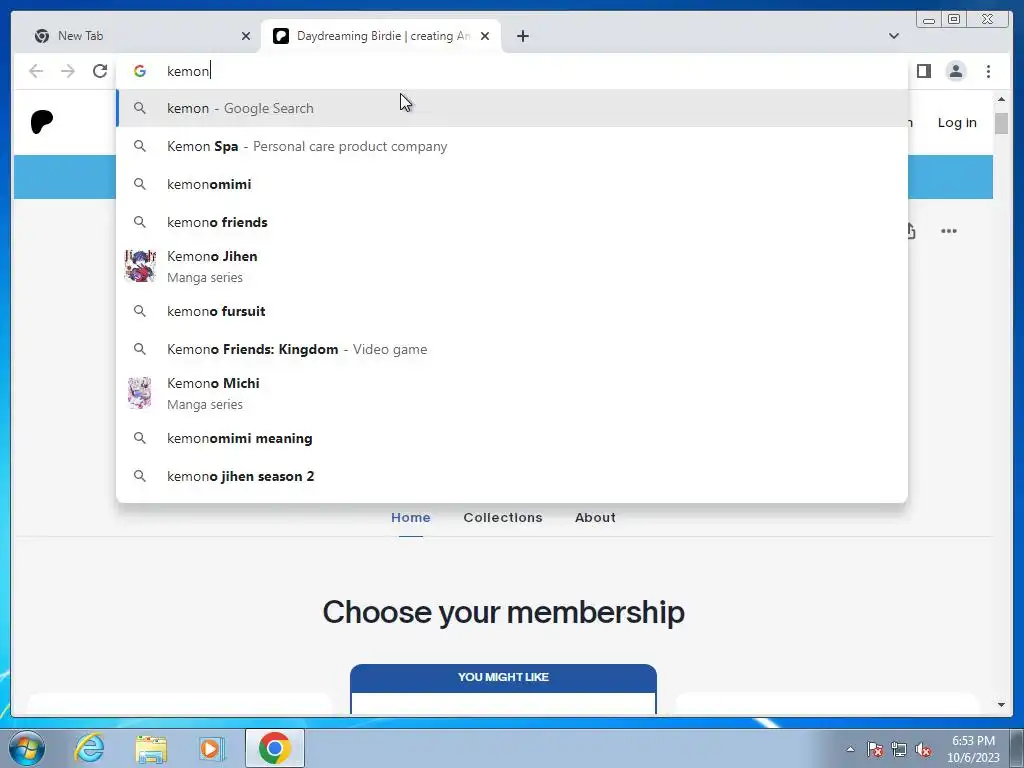Switch to the New Tab tab
Screen dimensions: 1024x768
(137, 37)
